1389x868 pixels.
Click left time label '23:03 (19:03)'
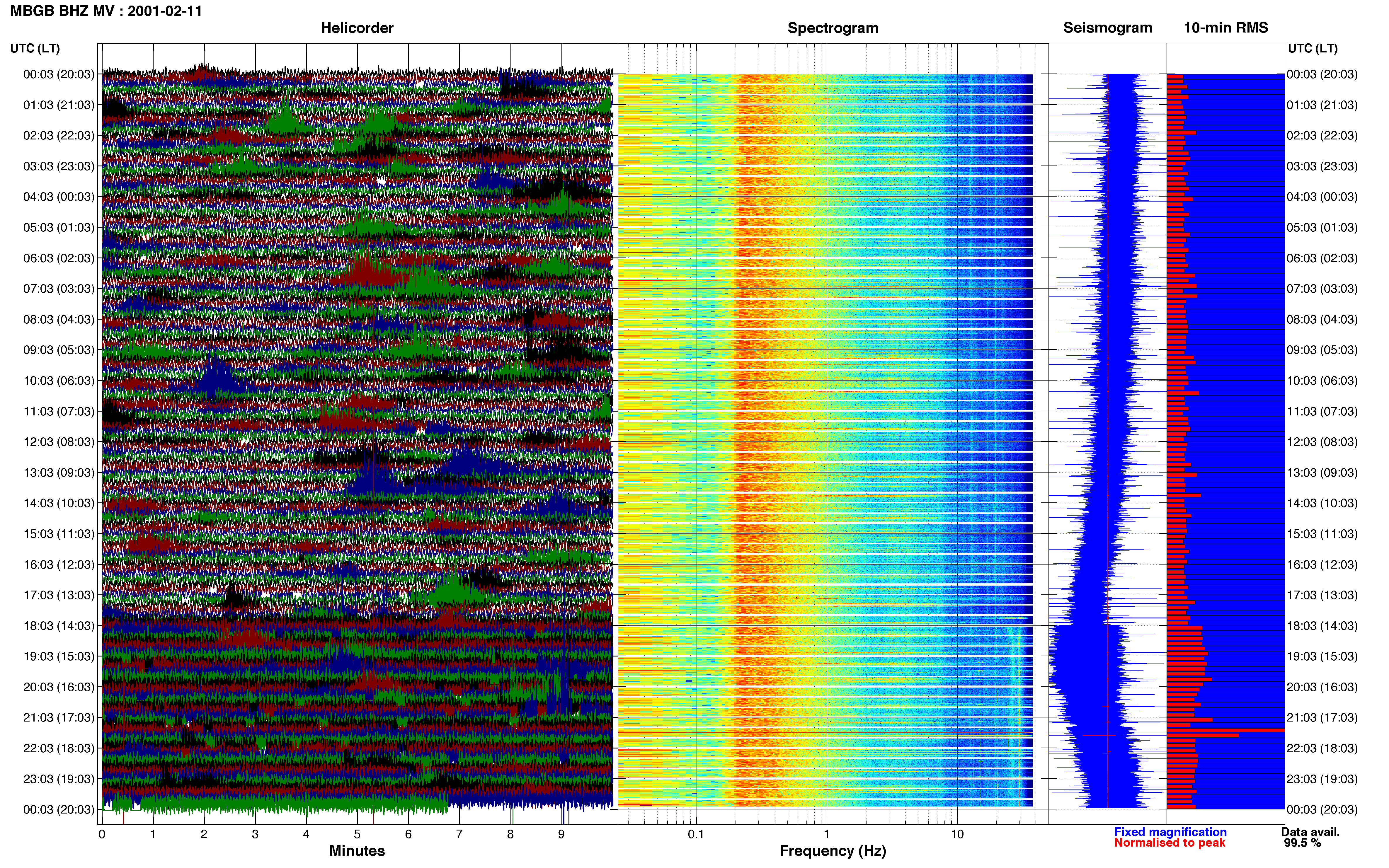[59, 779]
